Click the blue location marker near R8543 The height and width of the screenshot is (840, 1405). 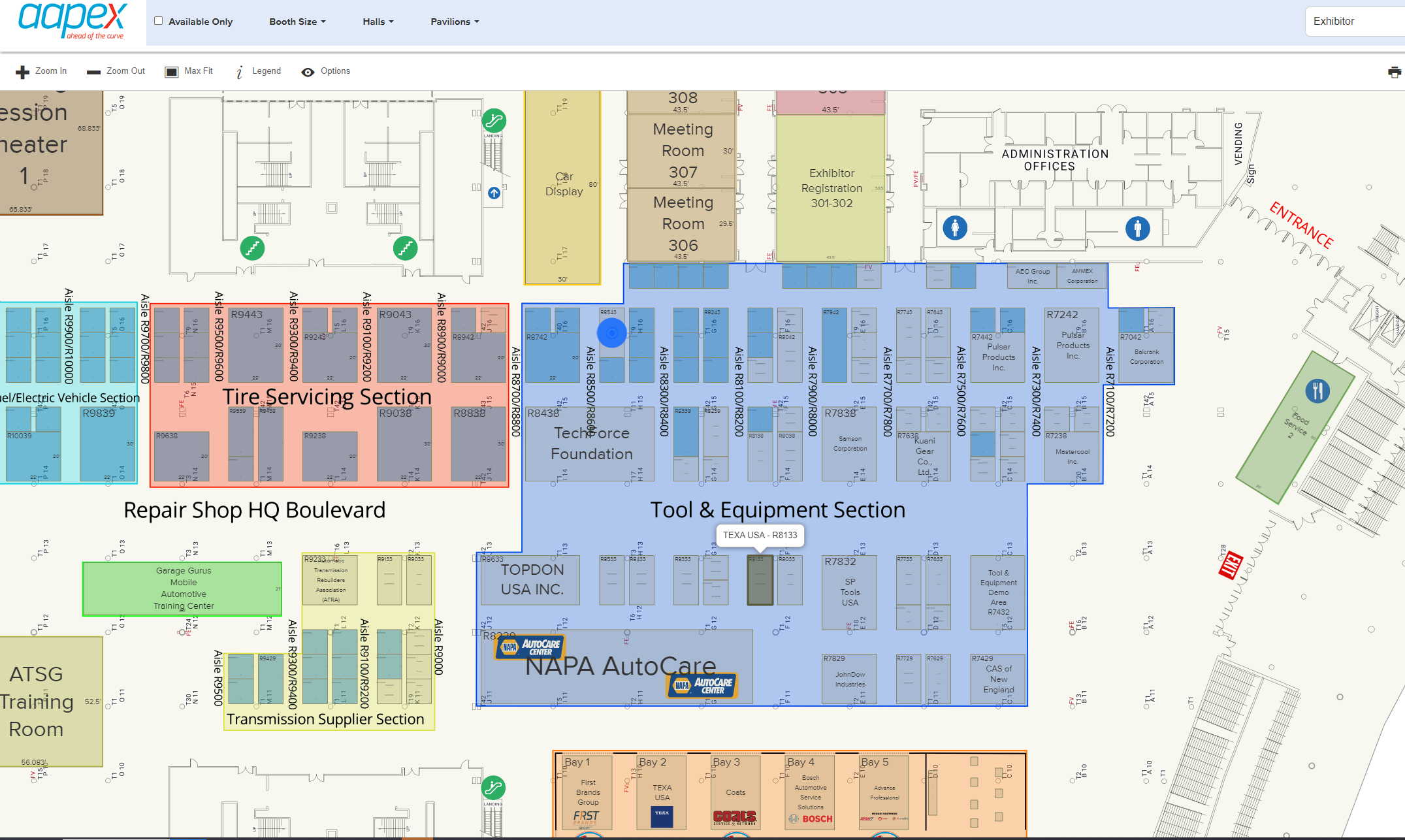pos(612,333)
